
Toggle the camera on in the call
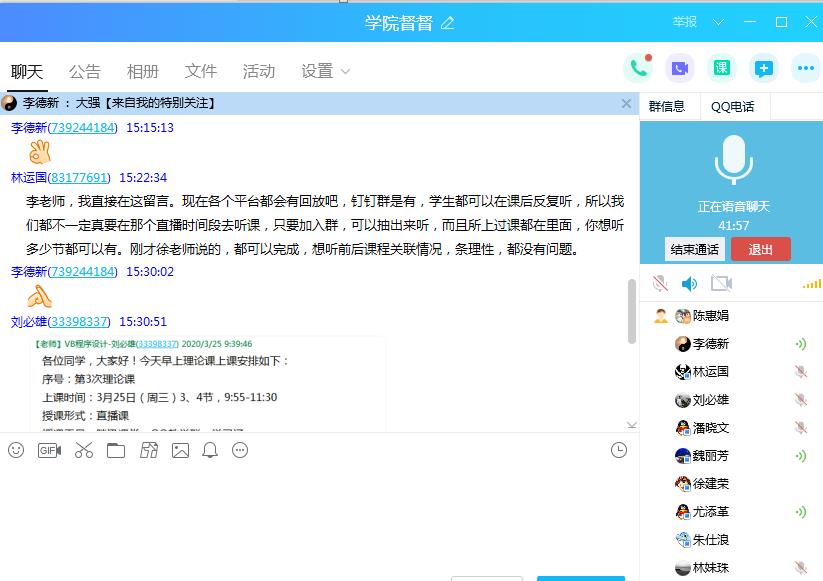pyautogui.click(x=721, y=283)
